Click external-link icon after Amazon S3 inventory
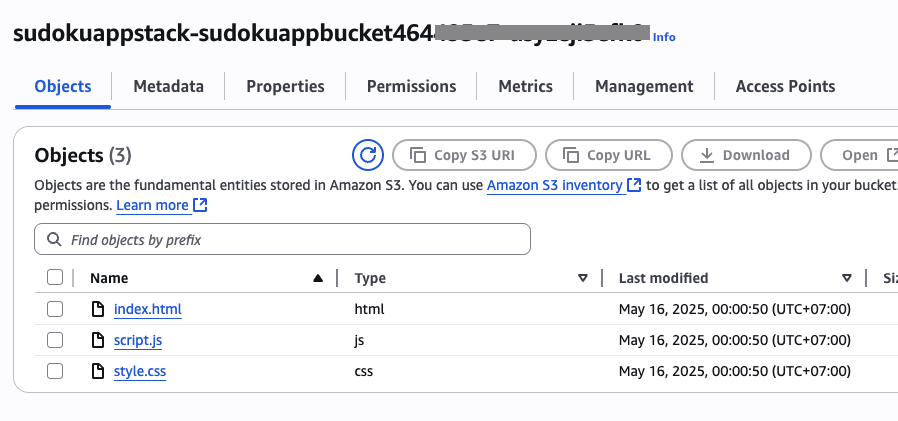 click(x=634, y=186)
